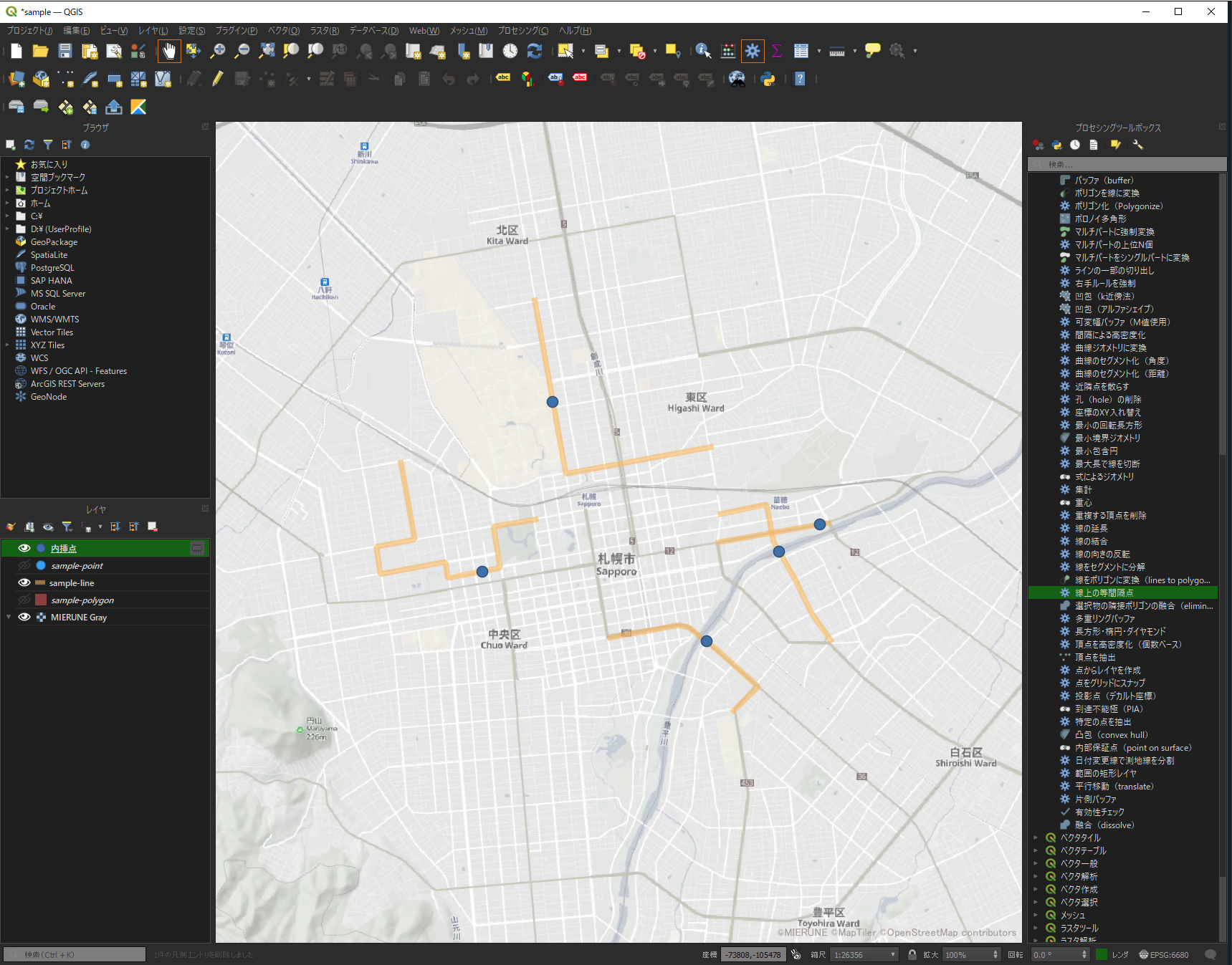Select the Identify Features tool
The height and width of the screenshot is (965, 1232).
(703, 51)
